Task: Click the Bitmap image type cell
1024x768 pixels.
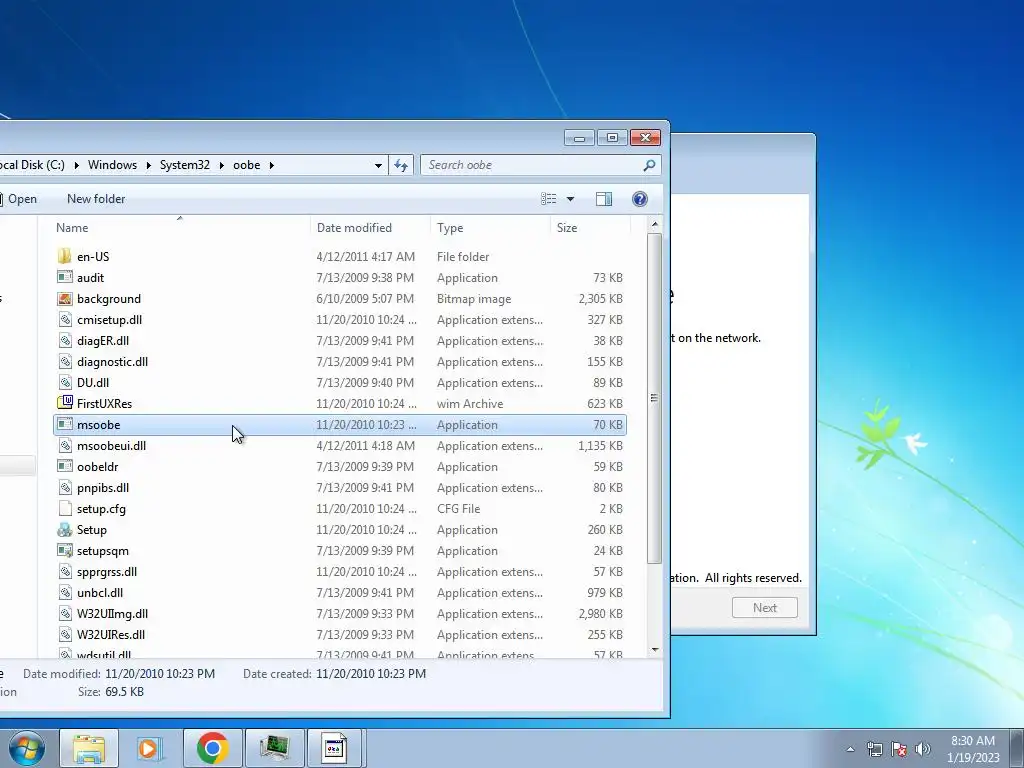Action: click(x=474, y=298)
